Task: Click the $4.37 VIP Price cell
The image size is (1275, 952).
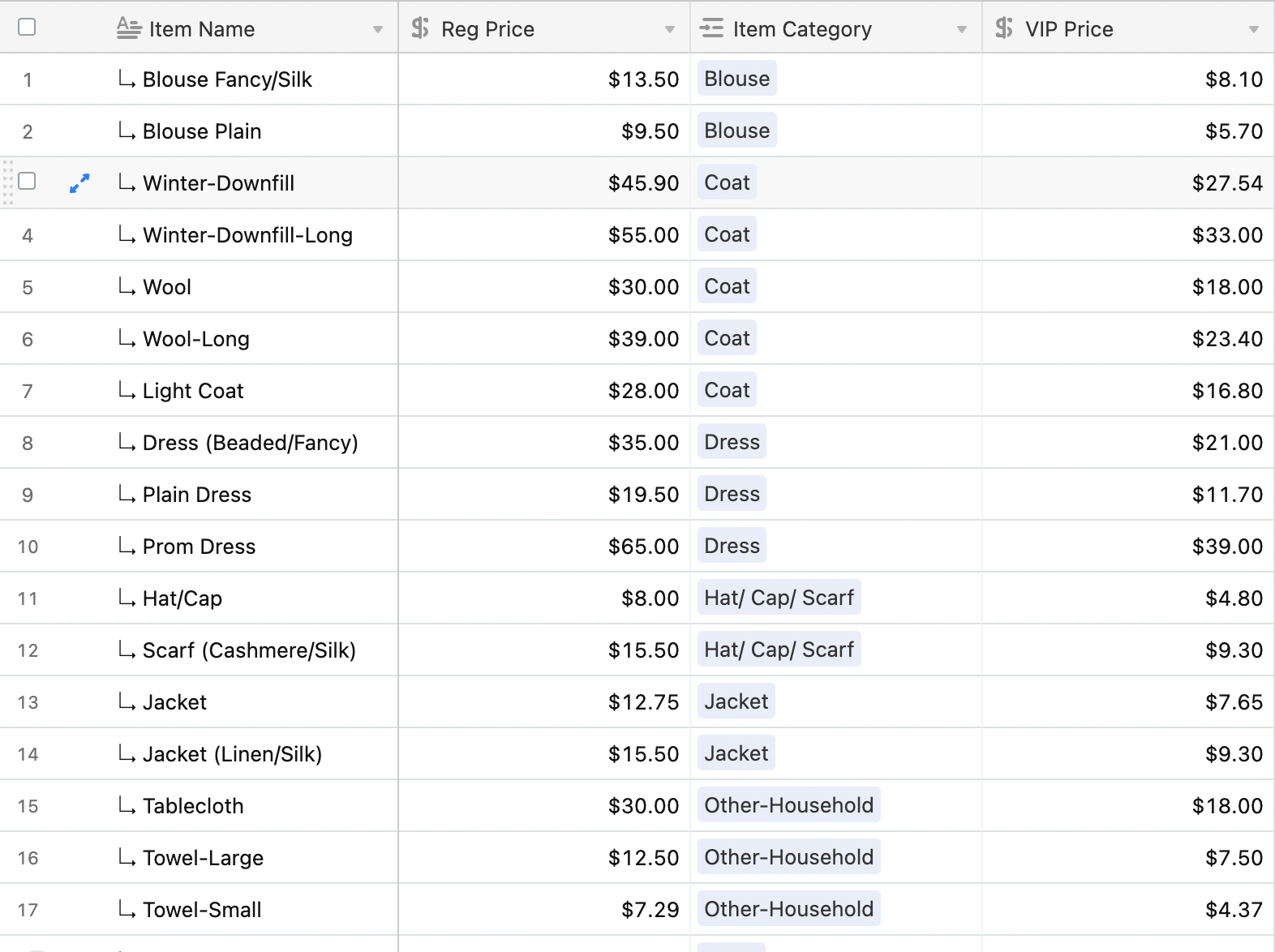Action: [1128, 910]
